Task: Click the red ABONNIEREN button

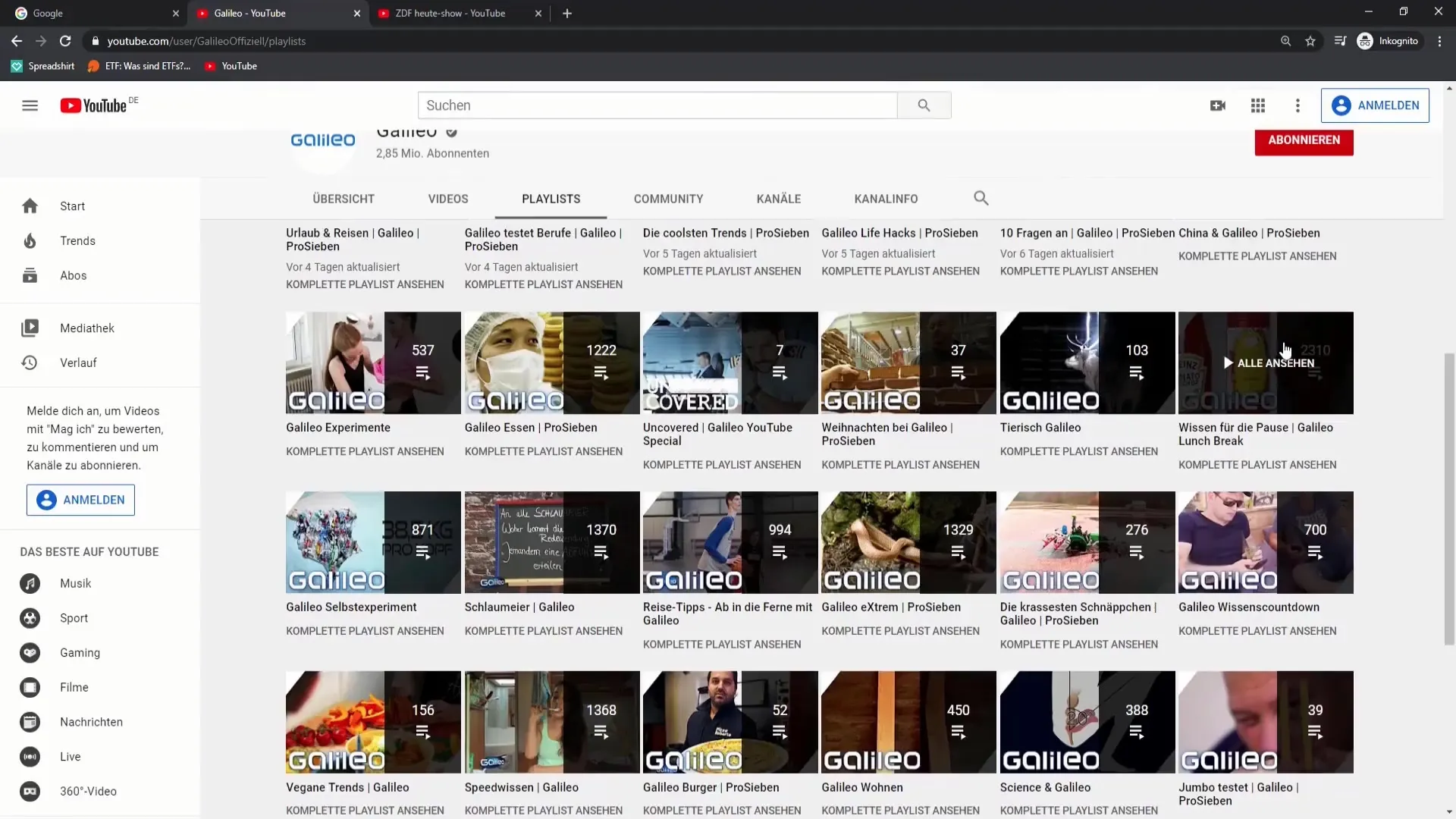Action: click(x=1304, y=140)
